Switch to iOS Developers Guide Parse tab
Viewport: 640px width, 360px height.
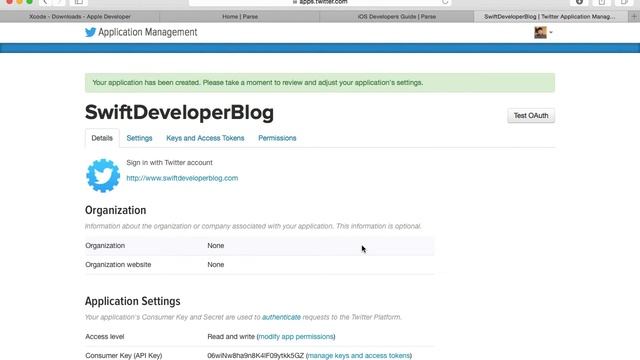[397, 16]
